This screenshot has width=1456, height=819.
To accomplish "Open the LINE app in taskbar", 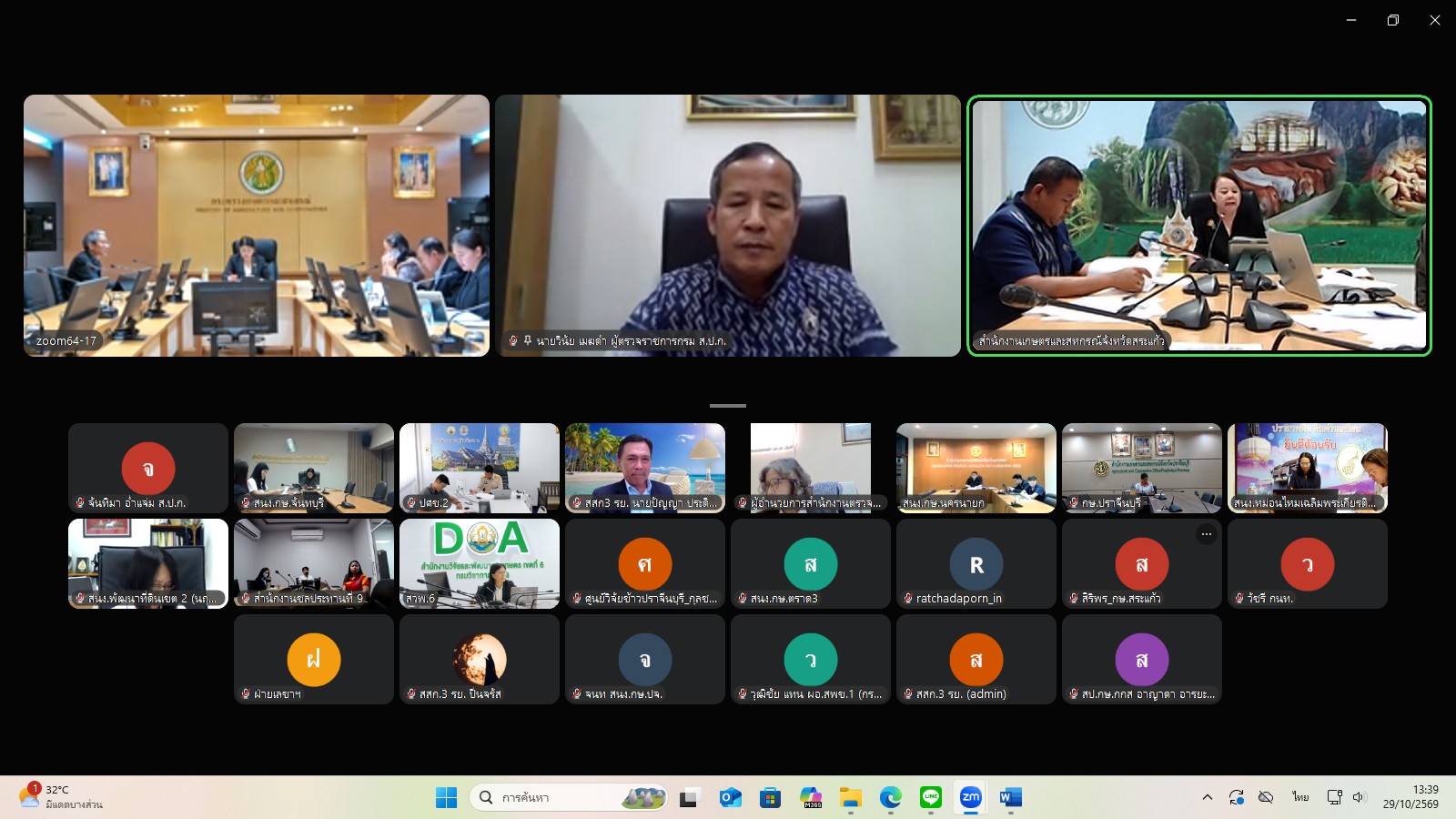I will (x=931, y=798).
